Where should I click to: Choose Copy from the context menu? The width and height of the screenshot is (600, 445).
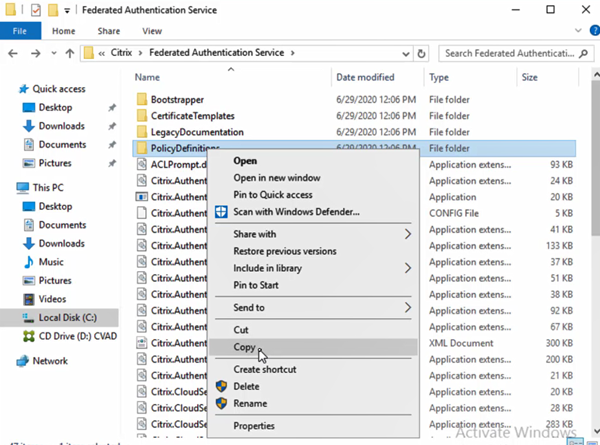point(244,347)
